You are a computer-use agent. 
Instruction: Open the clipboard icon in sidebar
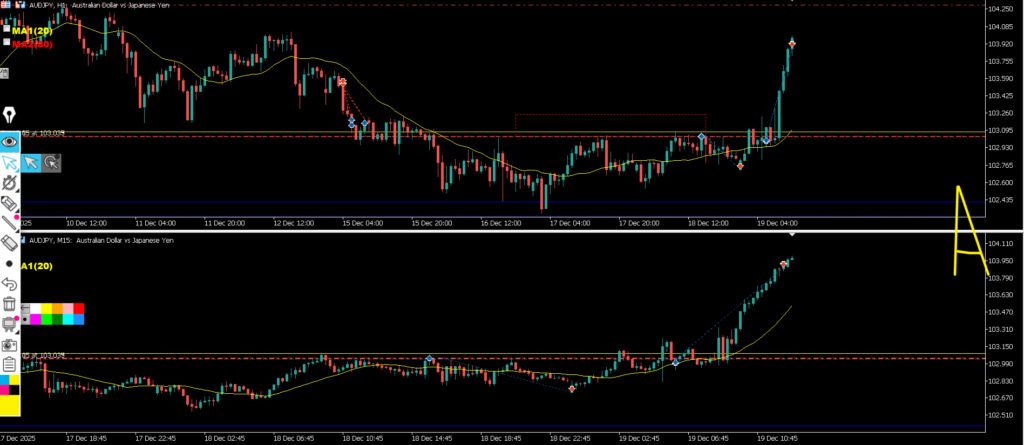(10, 364)
